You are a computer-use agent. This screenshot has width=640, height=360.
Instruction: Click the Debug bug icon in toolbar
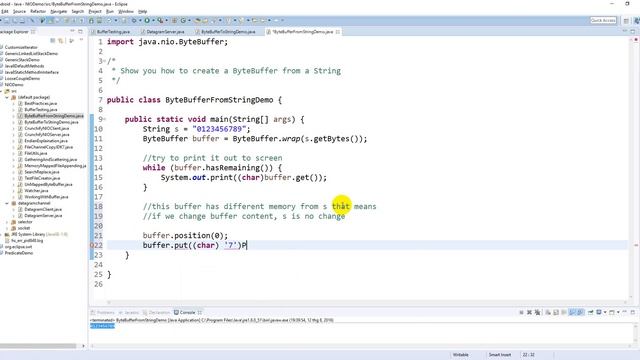[x=134, y=20]
